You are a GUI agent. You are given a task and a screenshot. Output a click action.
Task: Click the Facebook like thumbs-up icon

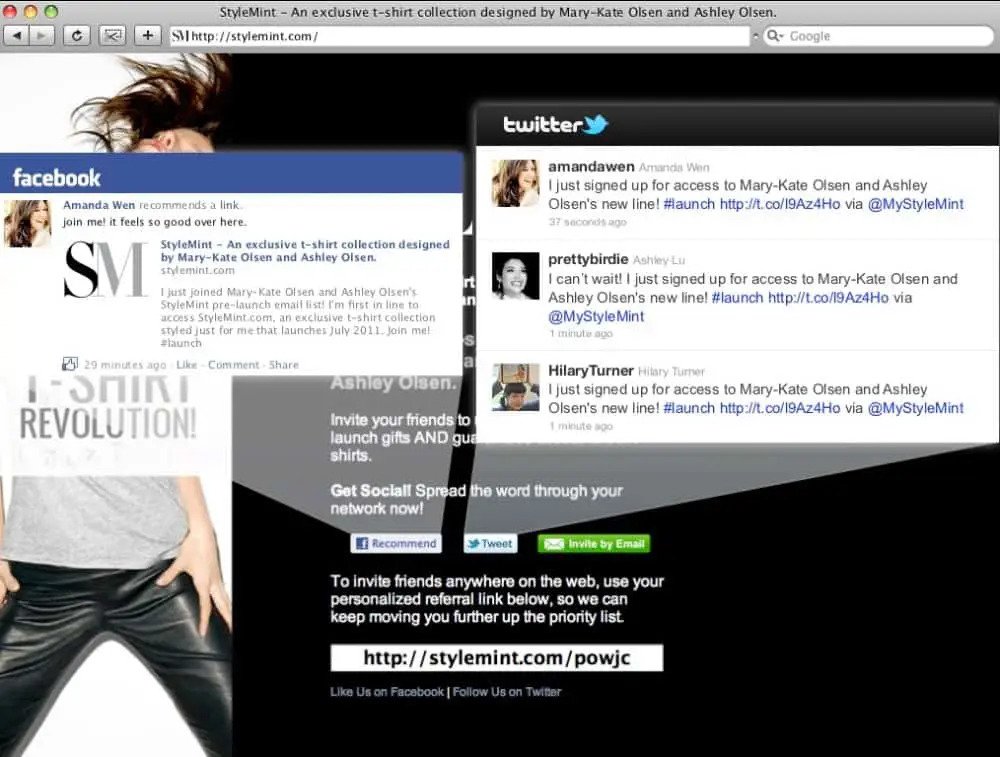point(70,364)
